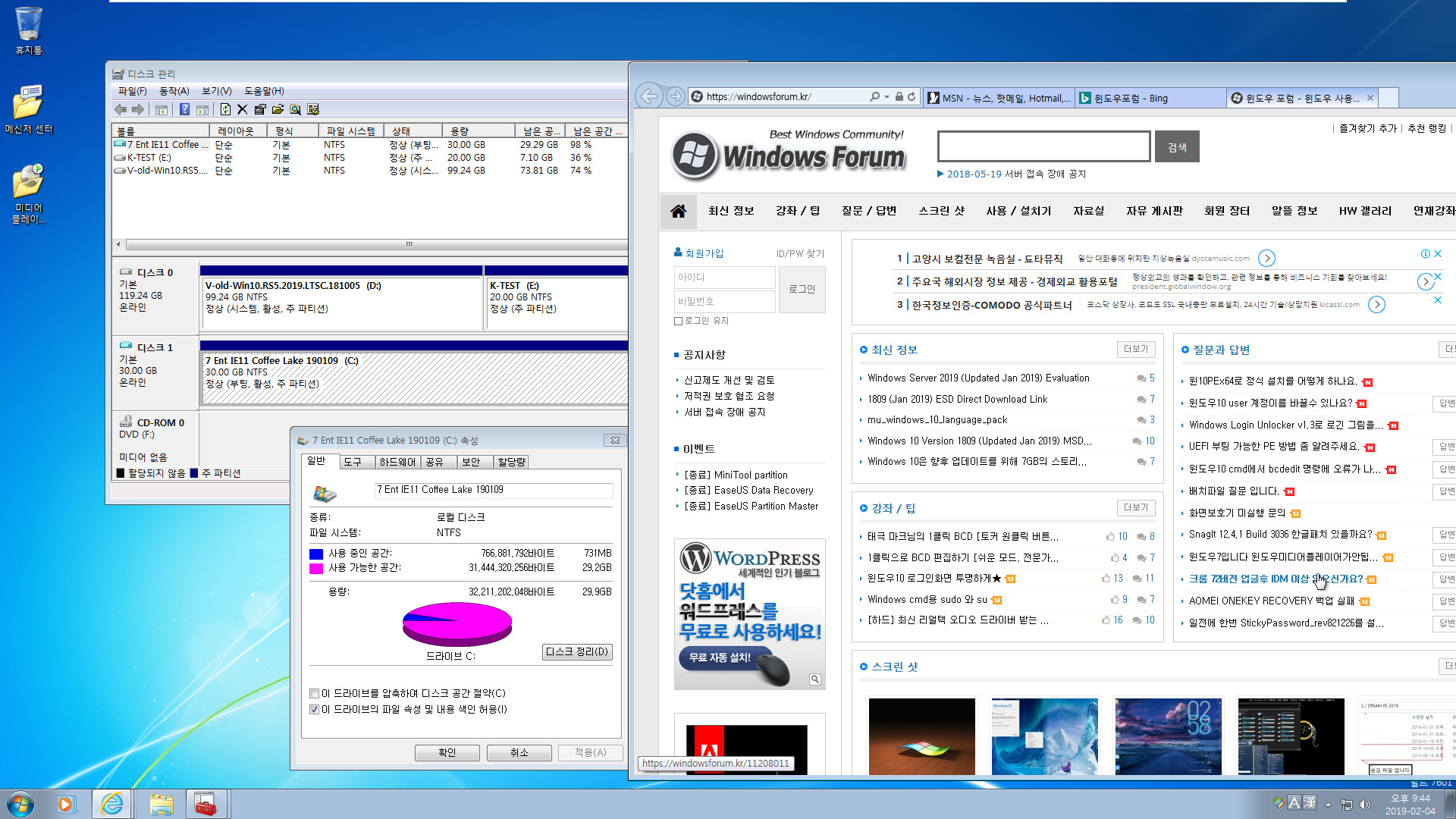Tick the stay logged in checkbox

pos(679,321)
